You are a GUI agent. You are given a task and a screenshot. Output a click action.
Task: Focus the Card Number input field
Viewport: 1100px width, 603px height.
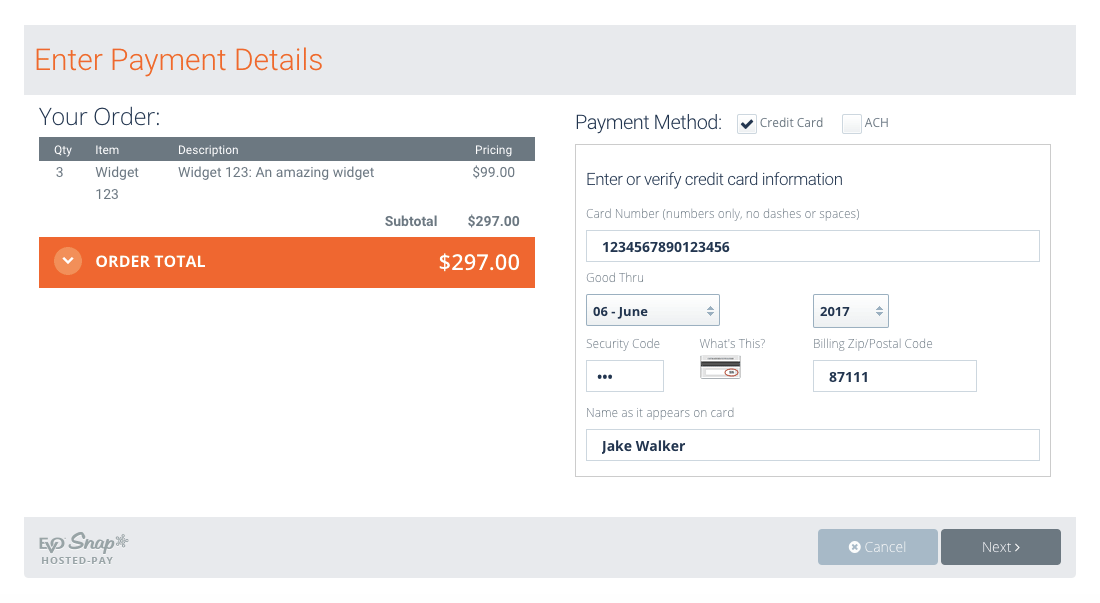[x=812, y=246]
